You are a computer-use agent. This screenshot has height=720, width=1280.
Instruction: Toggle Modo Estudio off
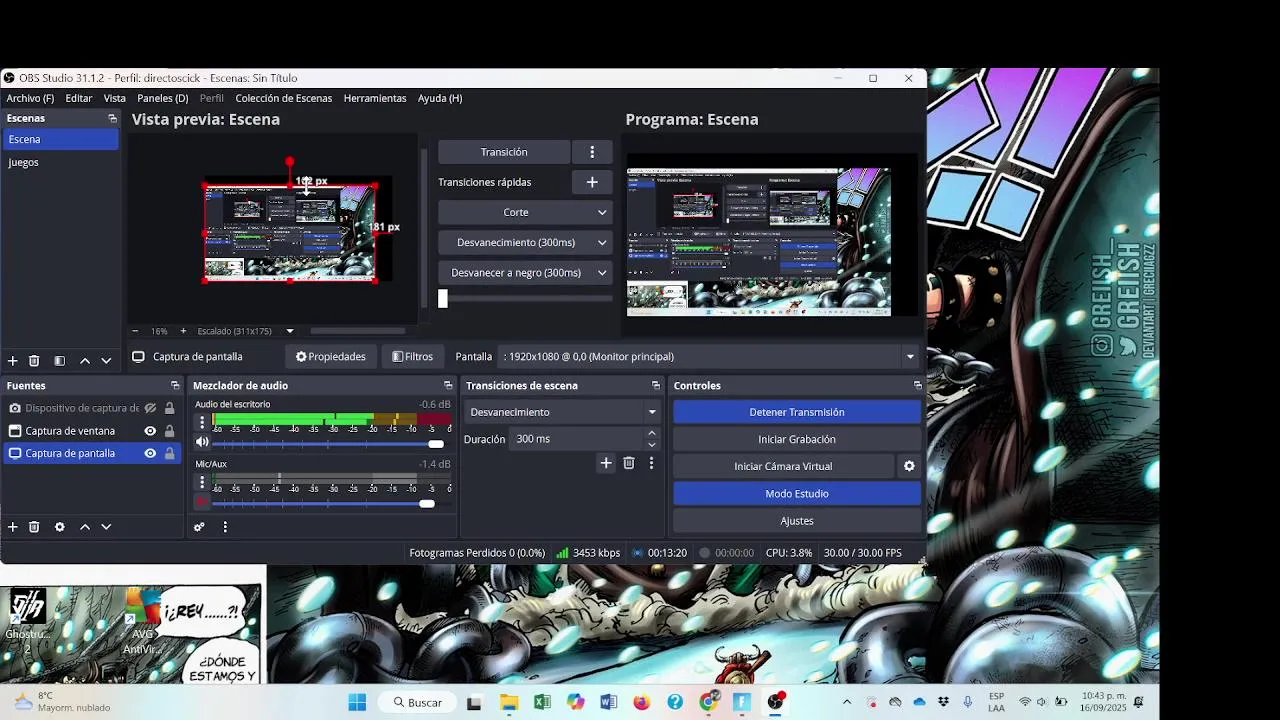(x=797, y=493)
